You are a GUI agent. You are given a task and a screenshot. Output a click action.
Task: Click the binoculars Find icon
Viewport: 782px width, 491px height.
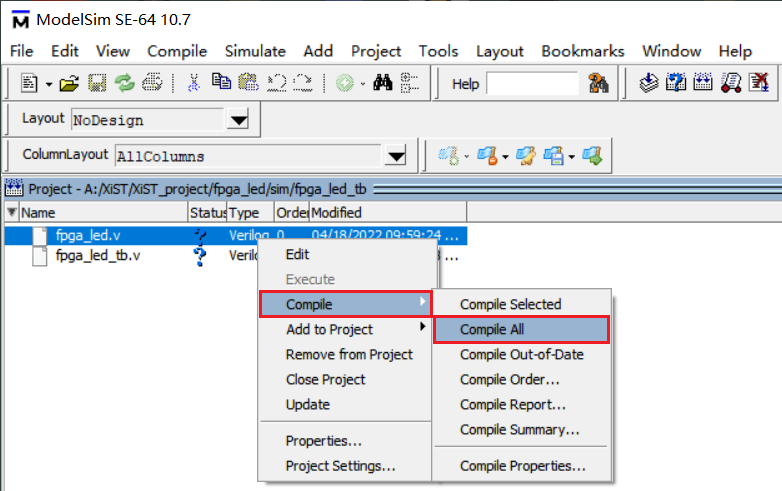382,84
